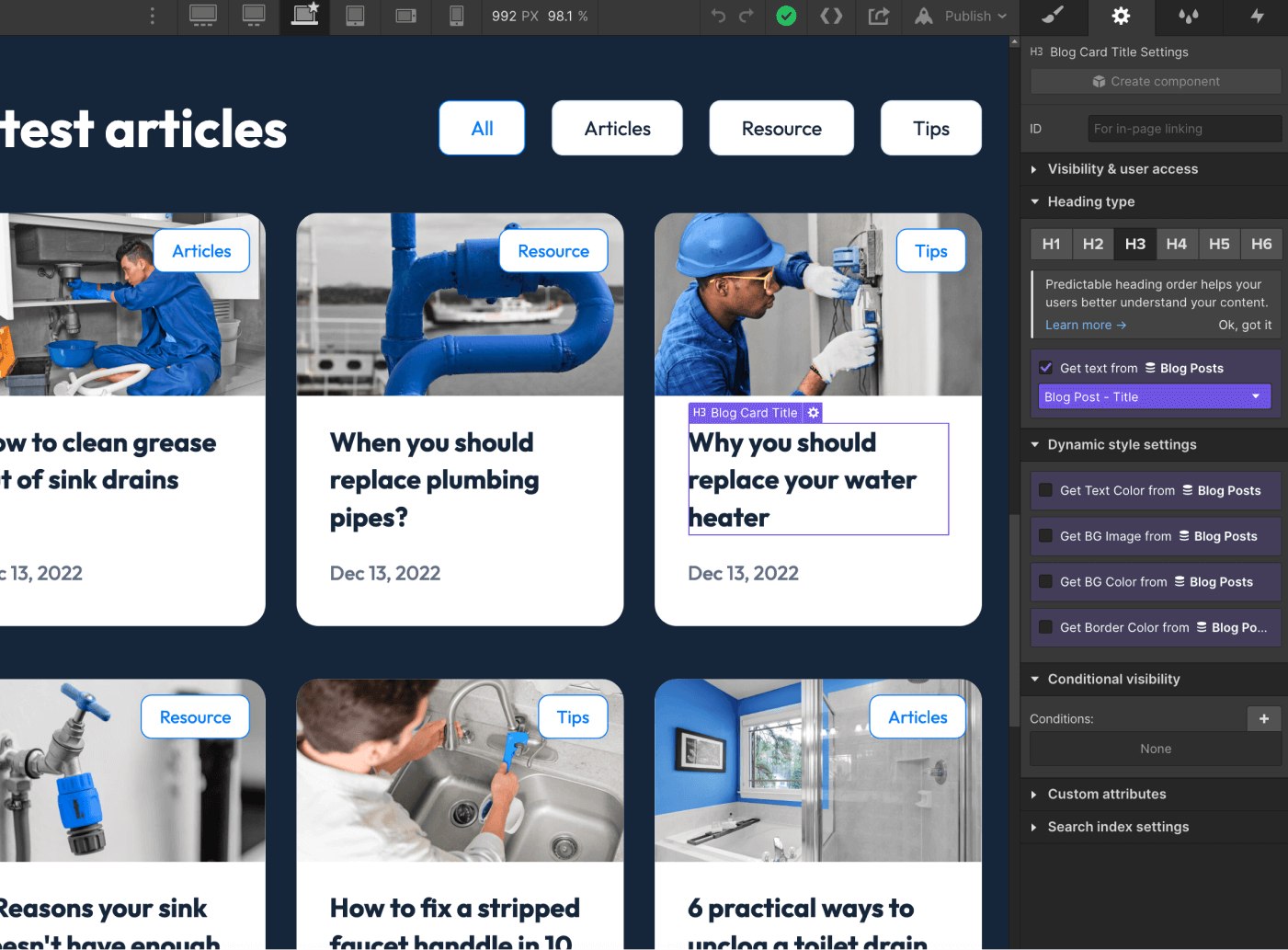Open the Style Manager droplets icon
The width and height of the screenshot is (1288, 950).
[1189, 17]
